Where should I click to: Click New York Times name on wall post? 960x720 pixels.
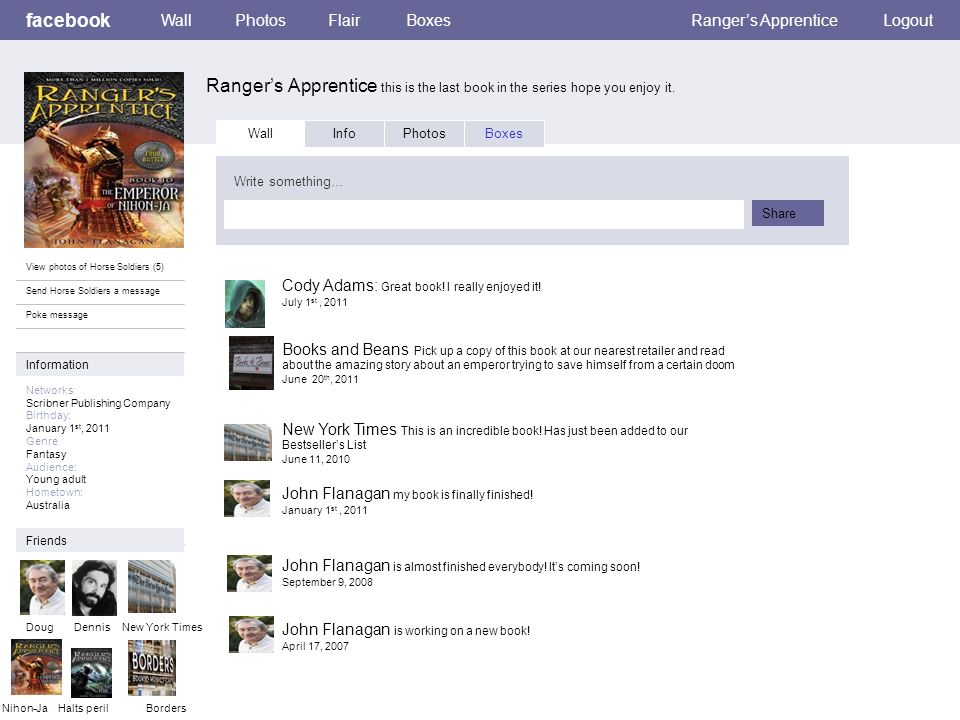pos(339,429)
